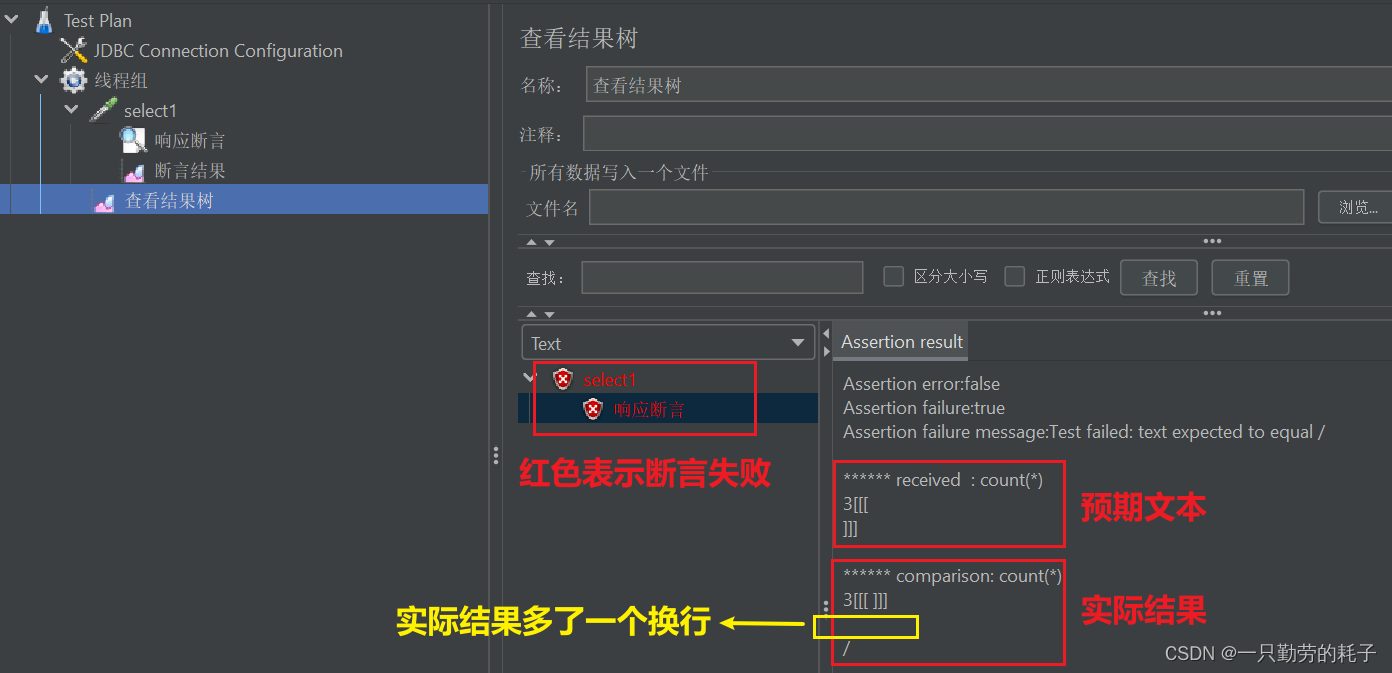
Task: Click the select1 sampler pipette icon
Action: [x=103, y=110]
